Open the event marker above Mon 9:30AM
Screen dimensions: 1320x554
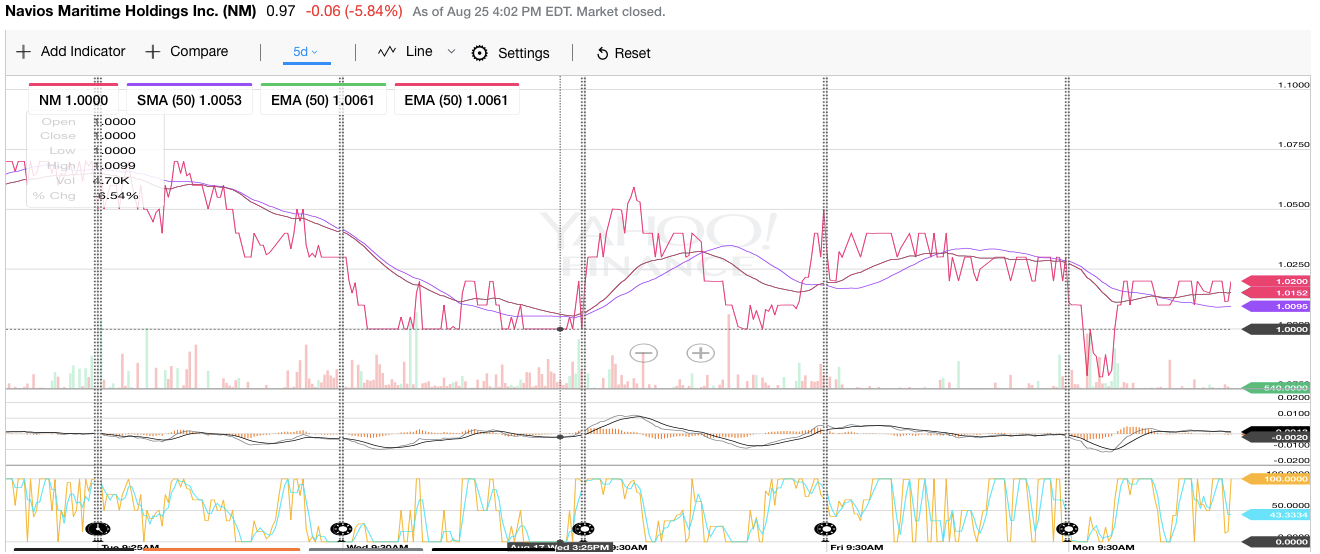click(x=1067, y=529)
